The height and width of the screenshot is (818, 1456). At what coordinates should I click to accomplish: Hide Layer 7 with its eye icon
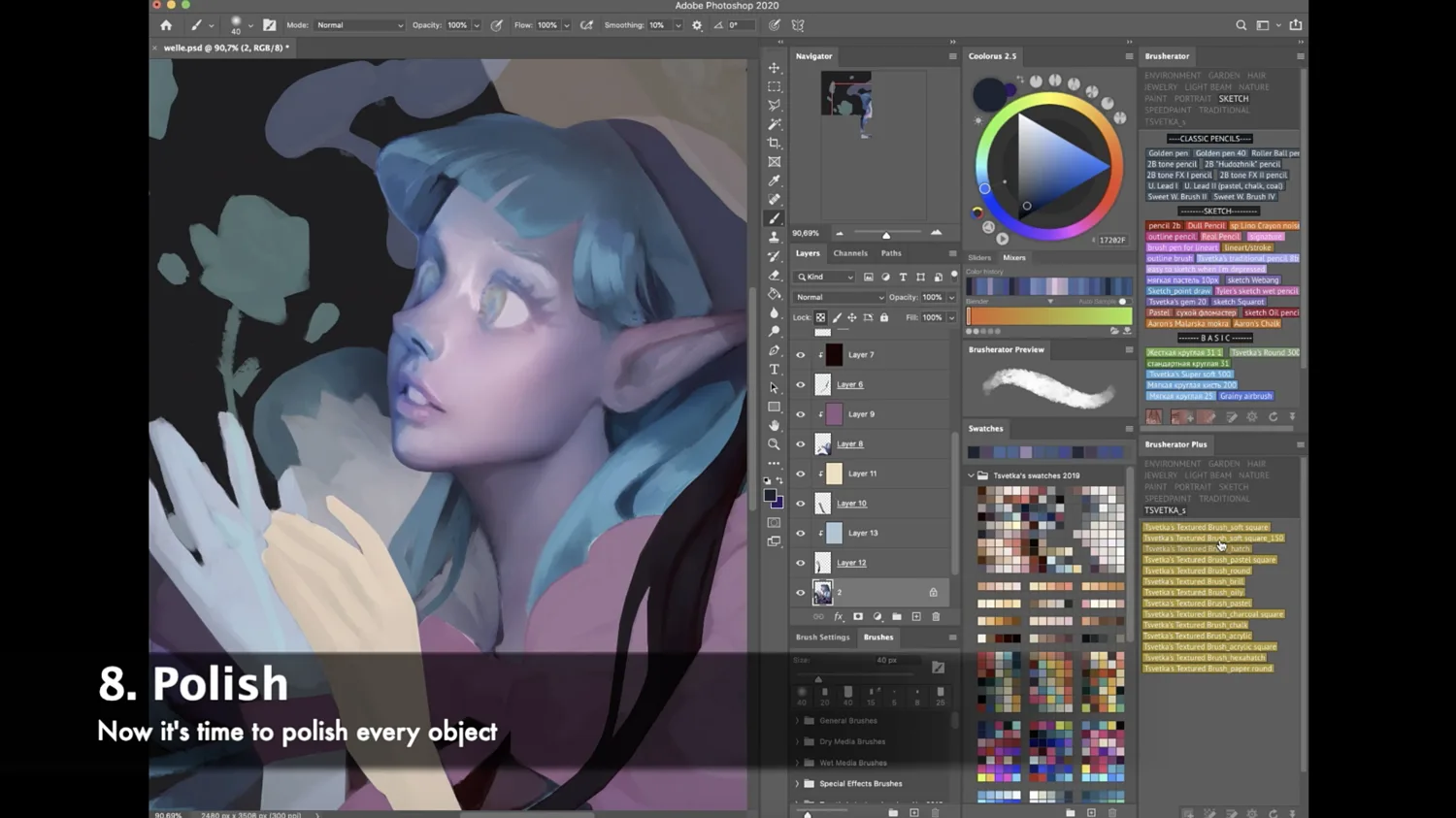[x=800, y=355]
